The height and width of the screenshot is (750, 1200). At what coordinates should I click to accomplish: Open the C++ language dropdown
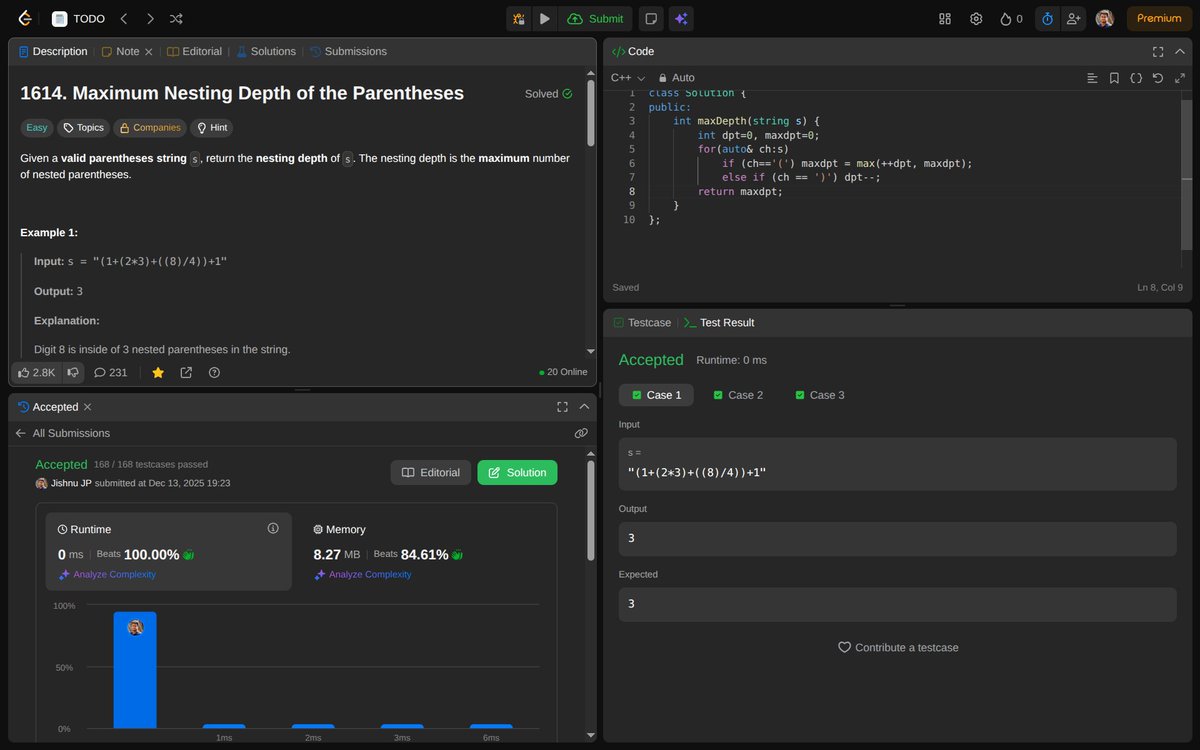[x=628, y=77]
